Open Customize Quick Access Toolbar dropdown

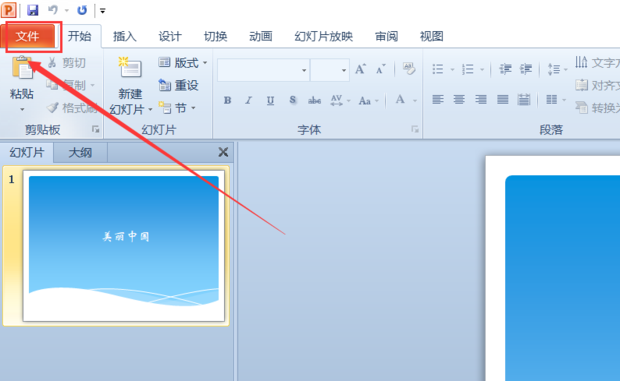tap(103, 11)
